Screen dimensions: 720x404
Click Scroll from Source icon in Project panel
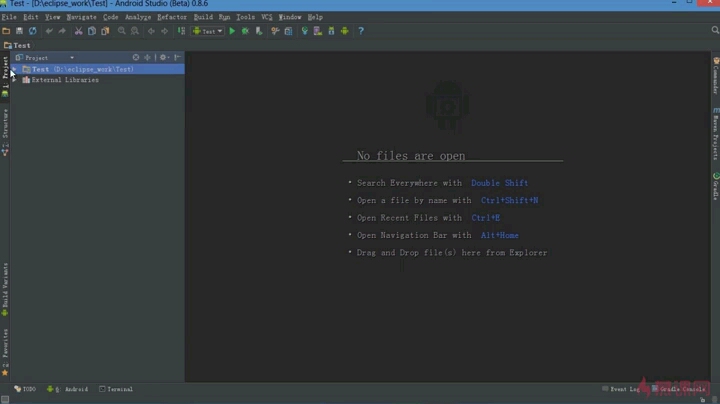pos(135,57)
